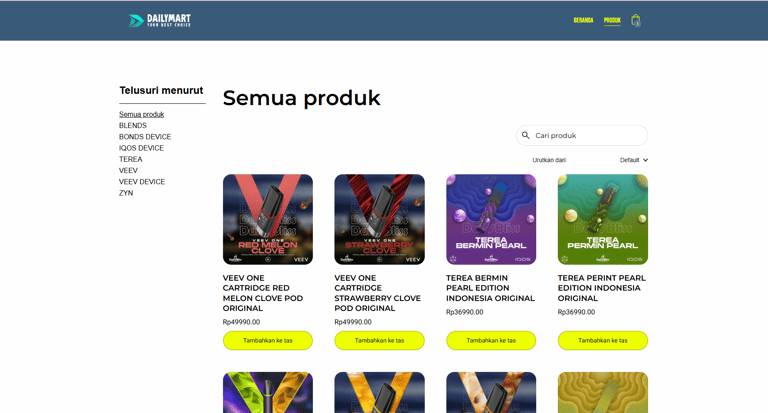Filter by IQOS DEVICE category

click(x=141, y=148)
